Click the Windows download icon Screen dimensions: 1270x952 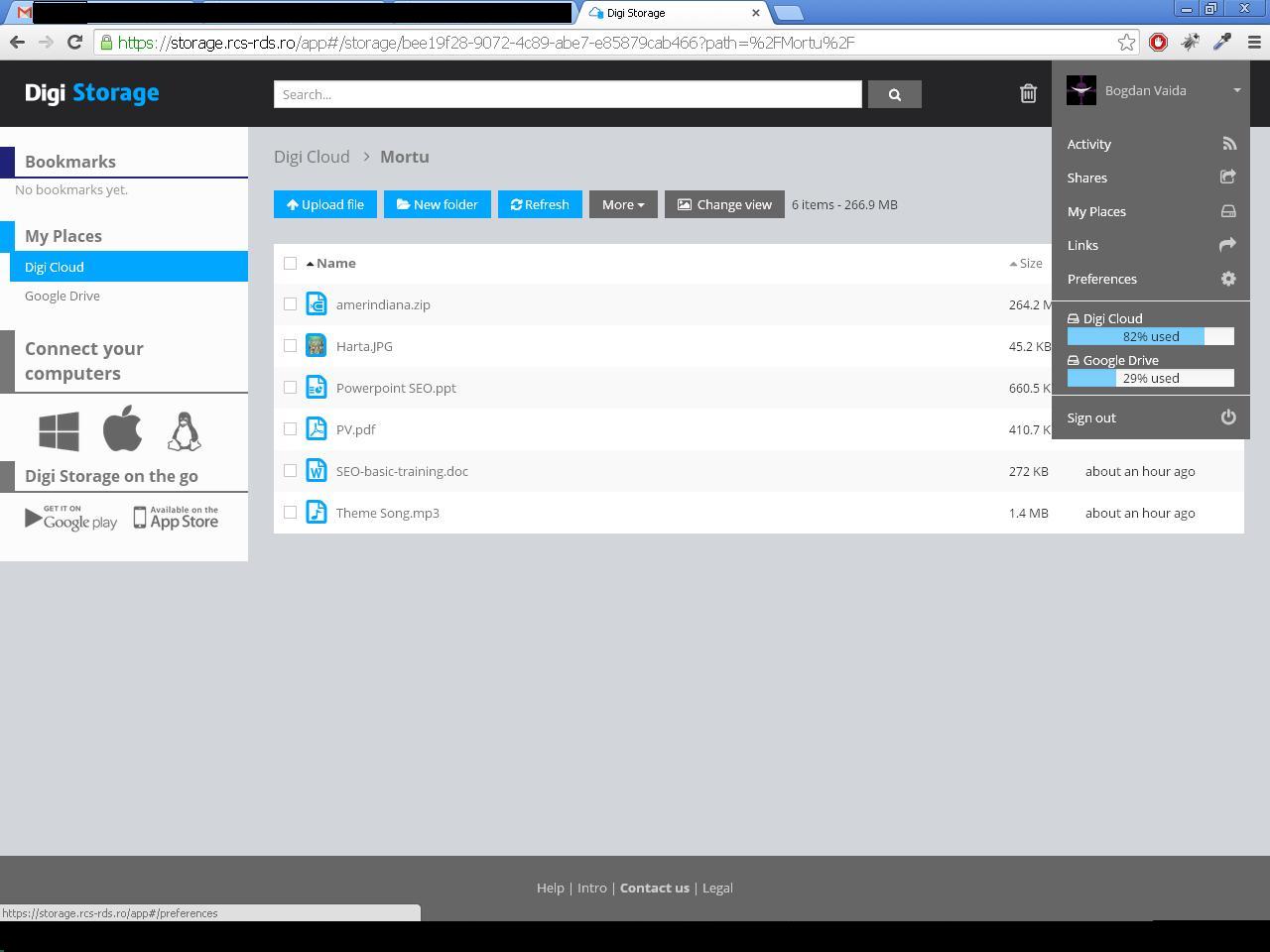pyautogui.click(x=59, y=431)
